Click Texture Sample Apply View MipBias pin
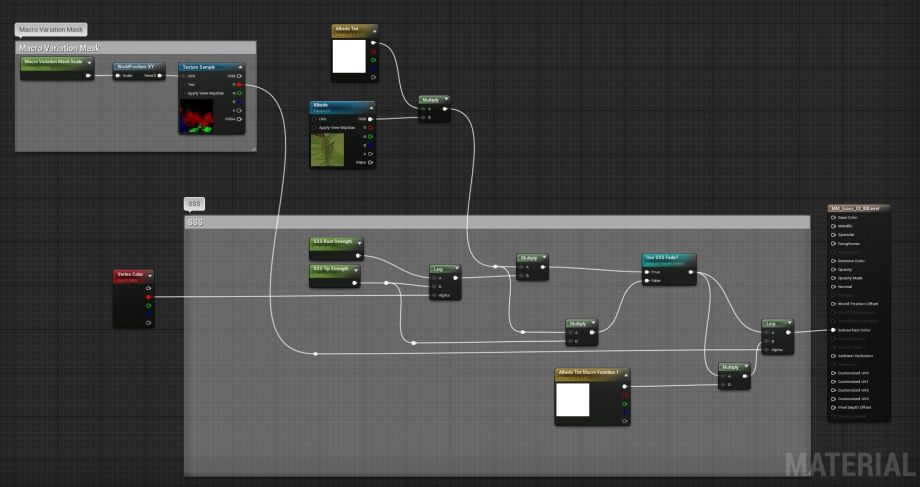This screenshot has width=920, height=487. click(x=184, y=93)
